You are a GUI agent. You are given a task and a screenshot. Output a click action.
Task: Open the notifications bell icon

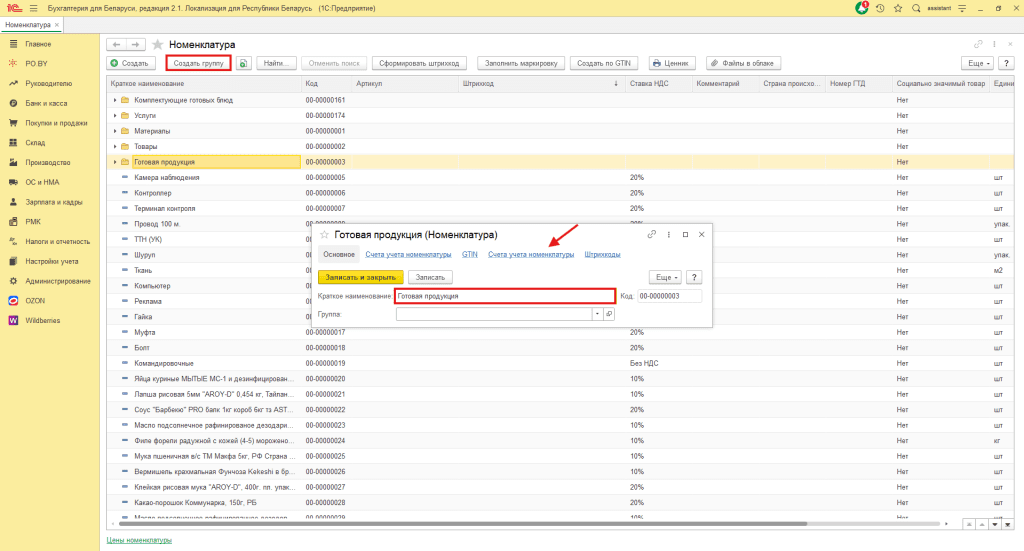[x=861, y=8]
